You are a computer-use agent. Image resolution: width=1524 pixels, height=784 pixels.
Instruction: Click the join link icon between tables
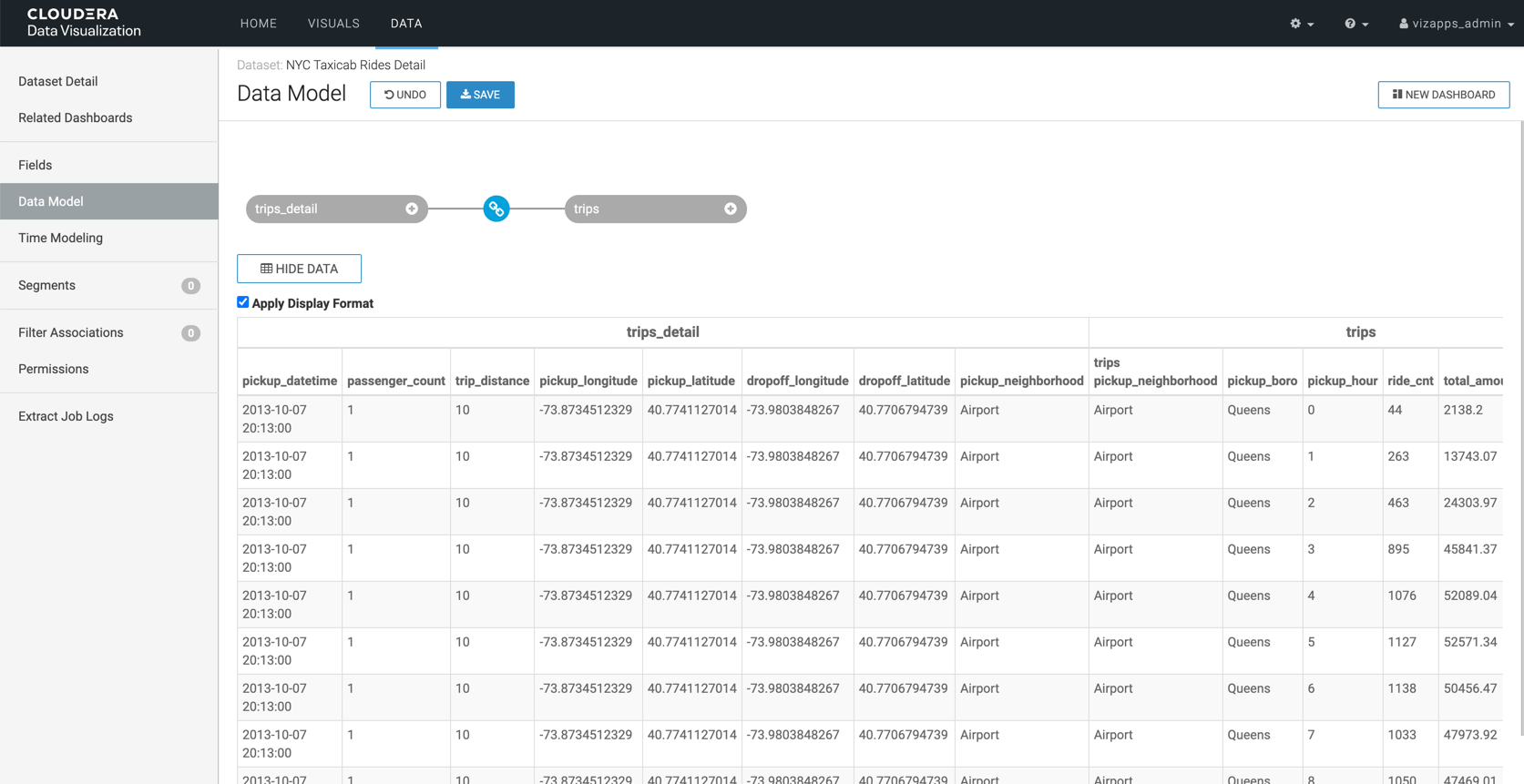click(x=496, y=209)
